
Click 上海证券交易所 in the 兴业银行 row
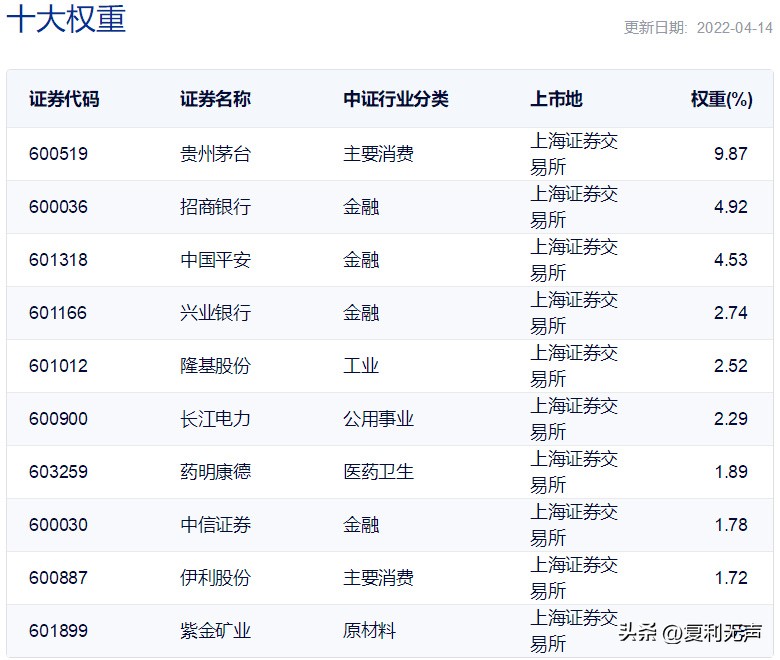pos(574,313)
